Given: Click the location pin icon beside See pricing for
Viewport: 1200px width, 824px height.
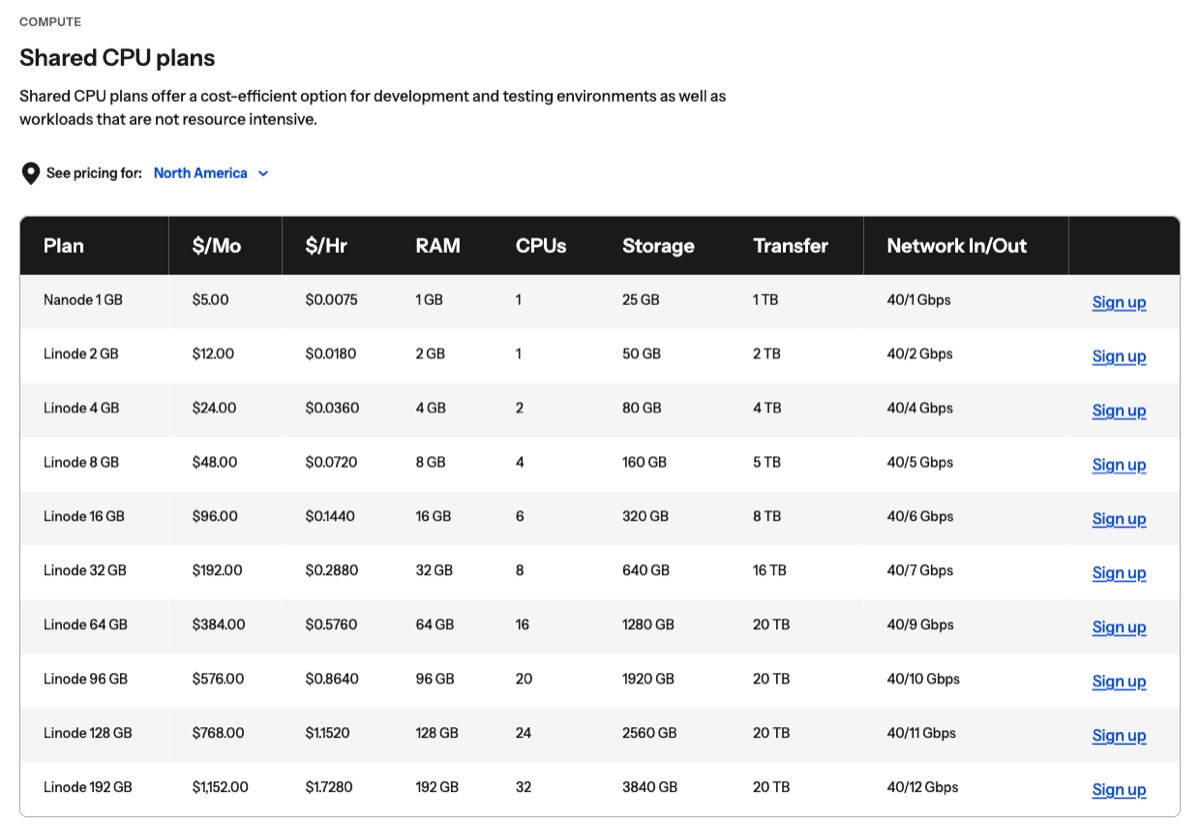Looking at the screenshot, I should 31,174.
